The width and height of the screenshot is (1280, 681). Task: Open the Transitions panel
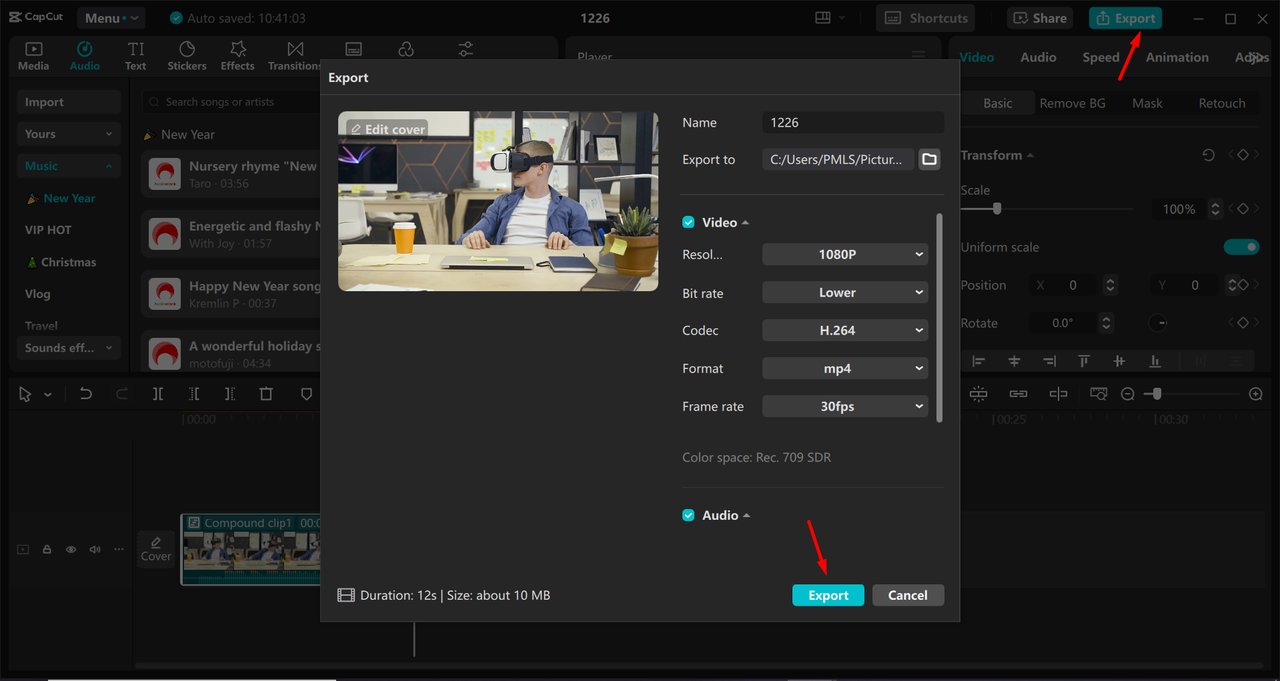[293, 55]
